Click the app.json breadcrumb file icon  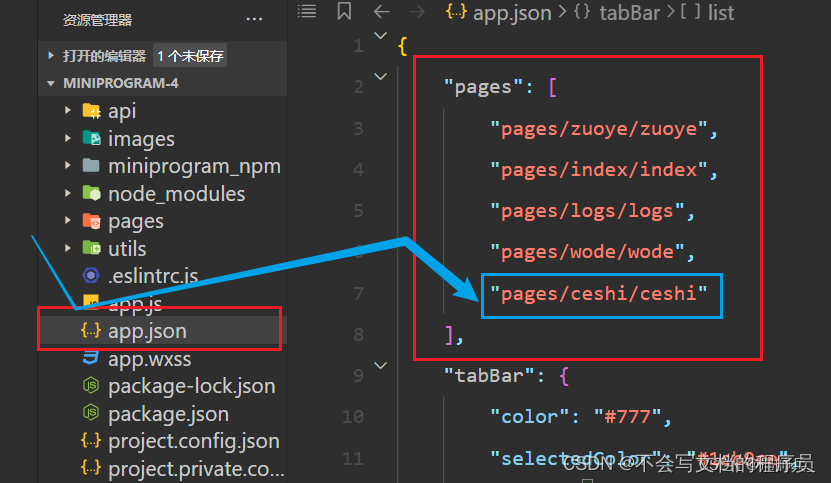[456, 11]
